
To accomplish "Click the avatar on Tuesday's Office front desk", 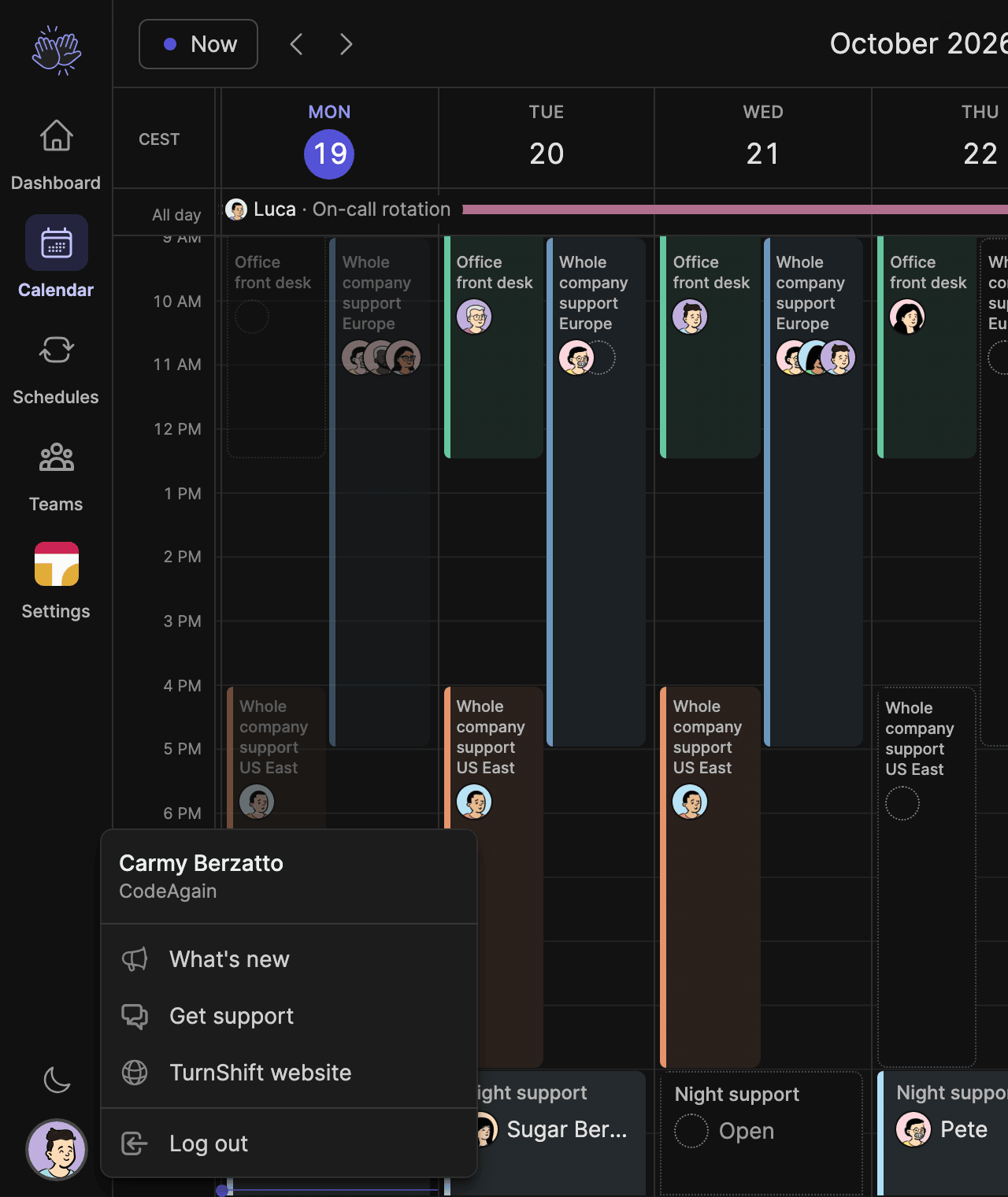I will click(474, 317).
